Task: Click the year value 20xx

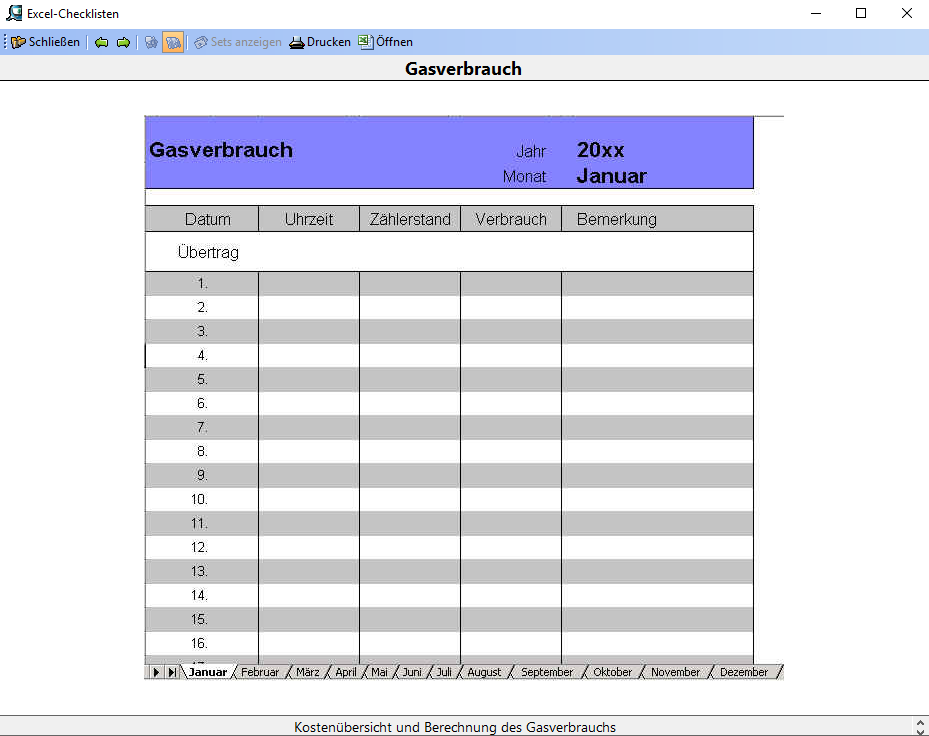Action: 600,150
